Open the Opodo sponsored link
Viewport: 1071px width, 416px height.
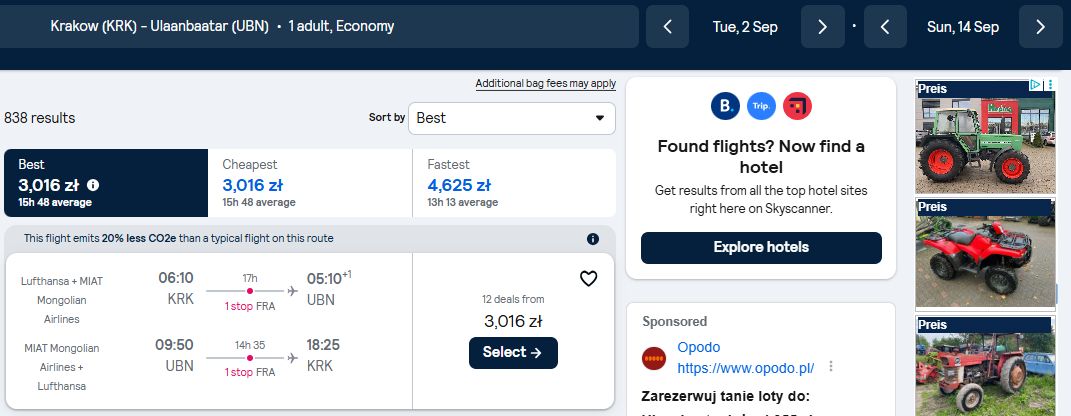745,369
